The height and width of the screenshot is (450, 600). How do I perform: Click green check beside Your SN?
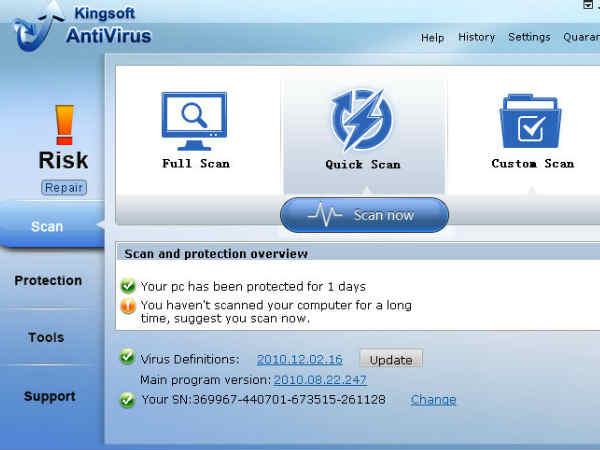pos(127,400)
